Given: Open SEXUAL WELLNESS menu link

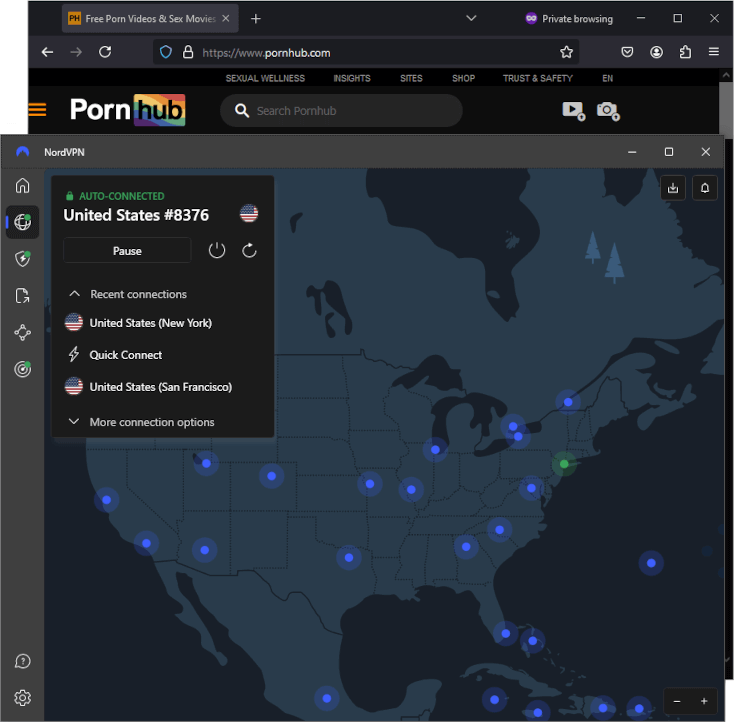Looking at the screenshot, I should click(x=265, y=78).
